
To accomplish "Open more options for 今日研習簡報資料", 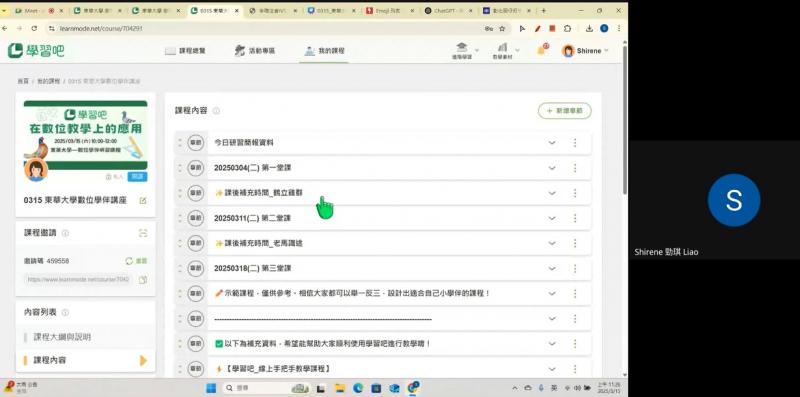I will tap(575, 143).
